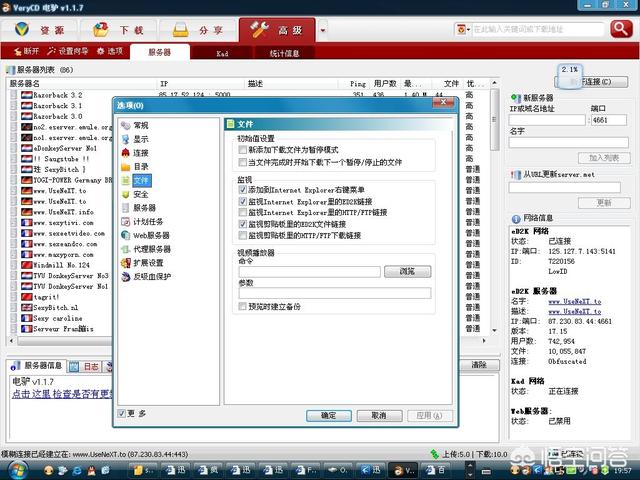Switch to the 日志 log tab

pyautogui.click(x=85, y=367)
